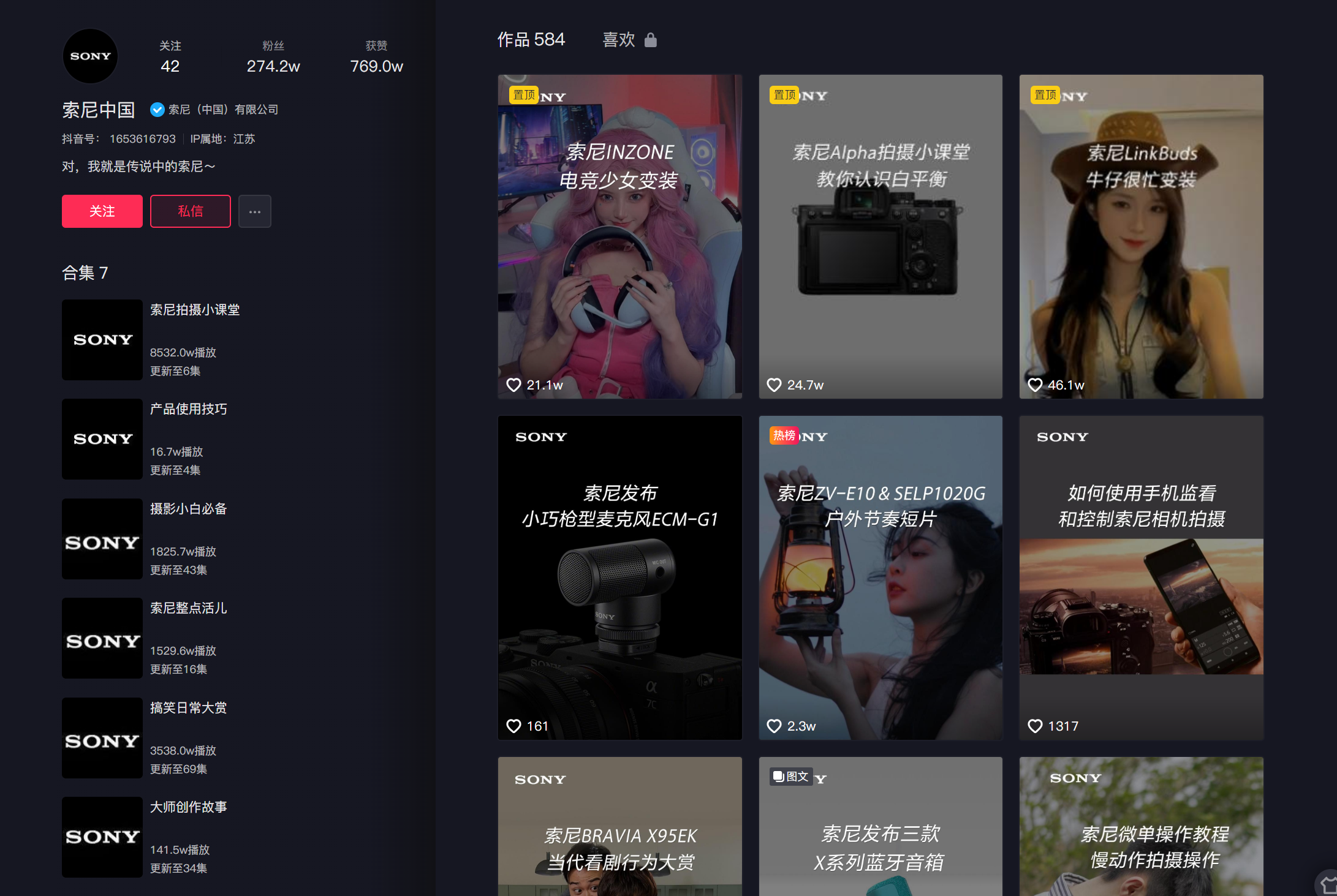
Task: Click heart icon on ZV-E10 2.3w video
Action: (774, 726)
